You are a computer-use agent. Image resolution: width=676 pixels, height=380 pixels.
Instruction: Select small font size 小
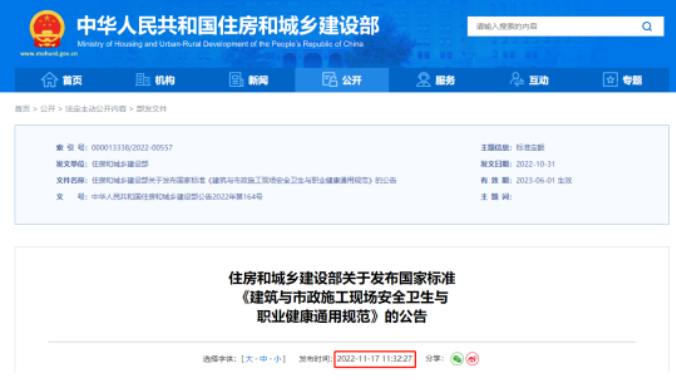(x=277, y=359)
